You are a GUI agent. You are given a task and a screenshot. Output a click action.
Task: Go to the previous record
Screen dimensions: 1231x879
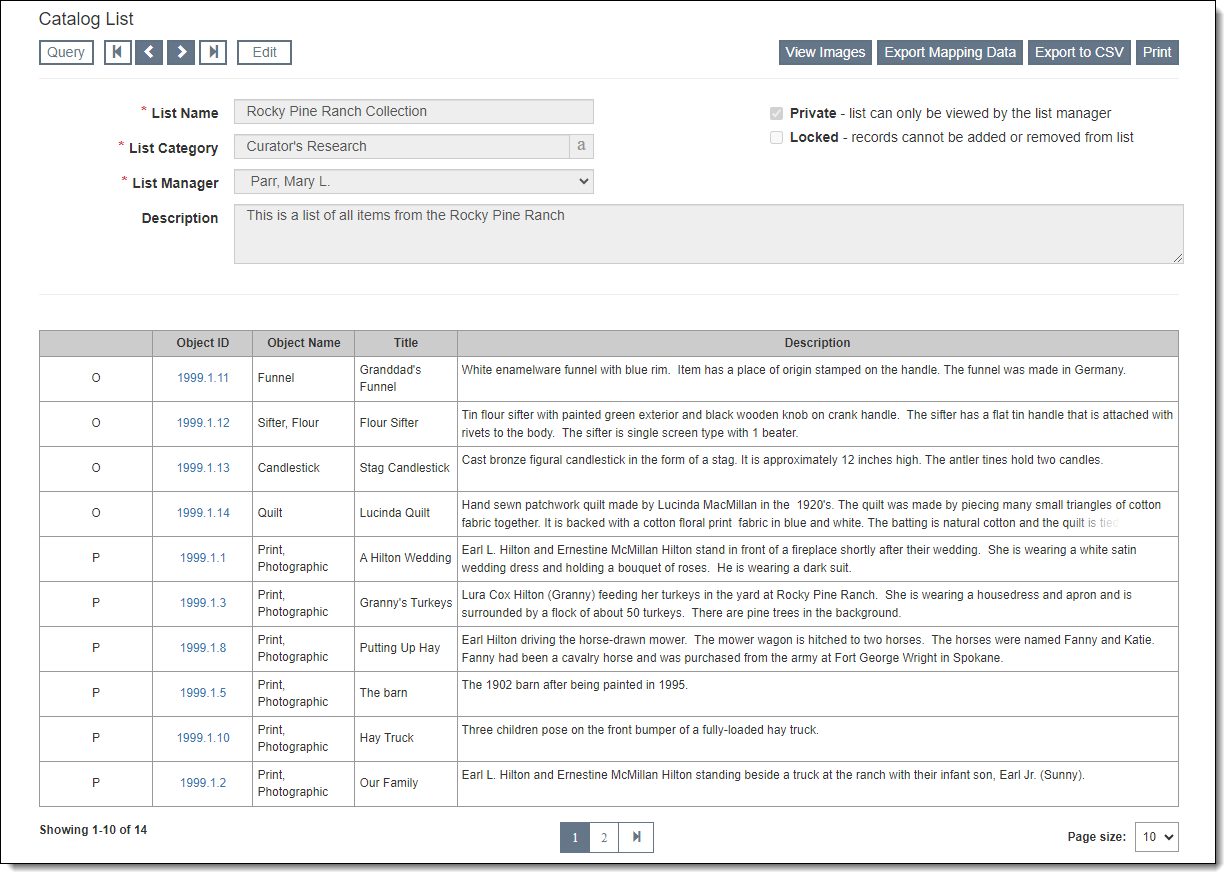click(x=149, y=52)
